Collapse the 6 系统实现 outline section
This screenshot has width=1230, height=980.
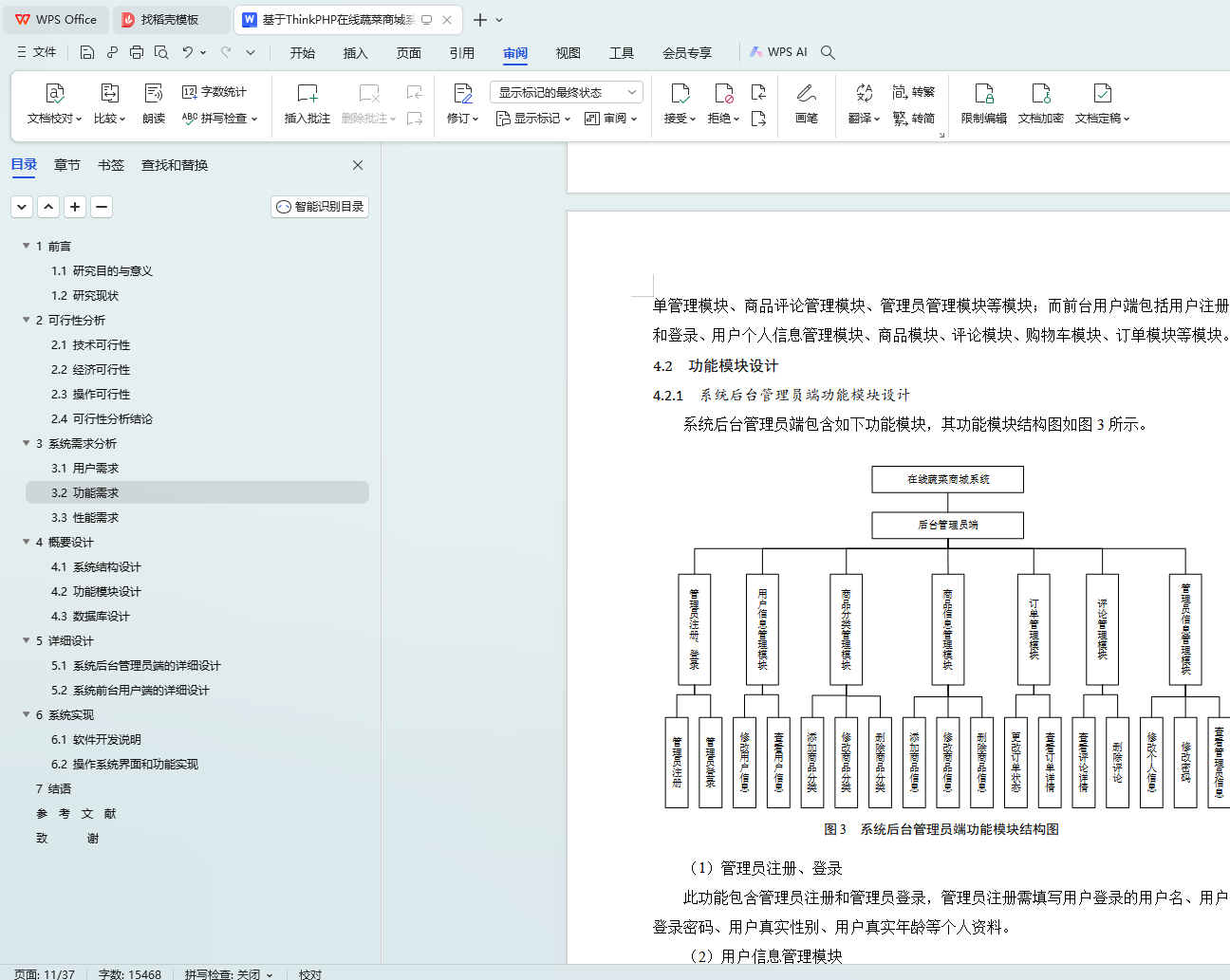click(27, 714)
